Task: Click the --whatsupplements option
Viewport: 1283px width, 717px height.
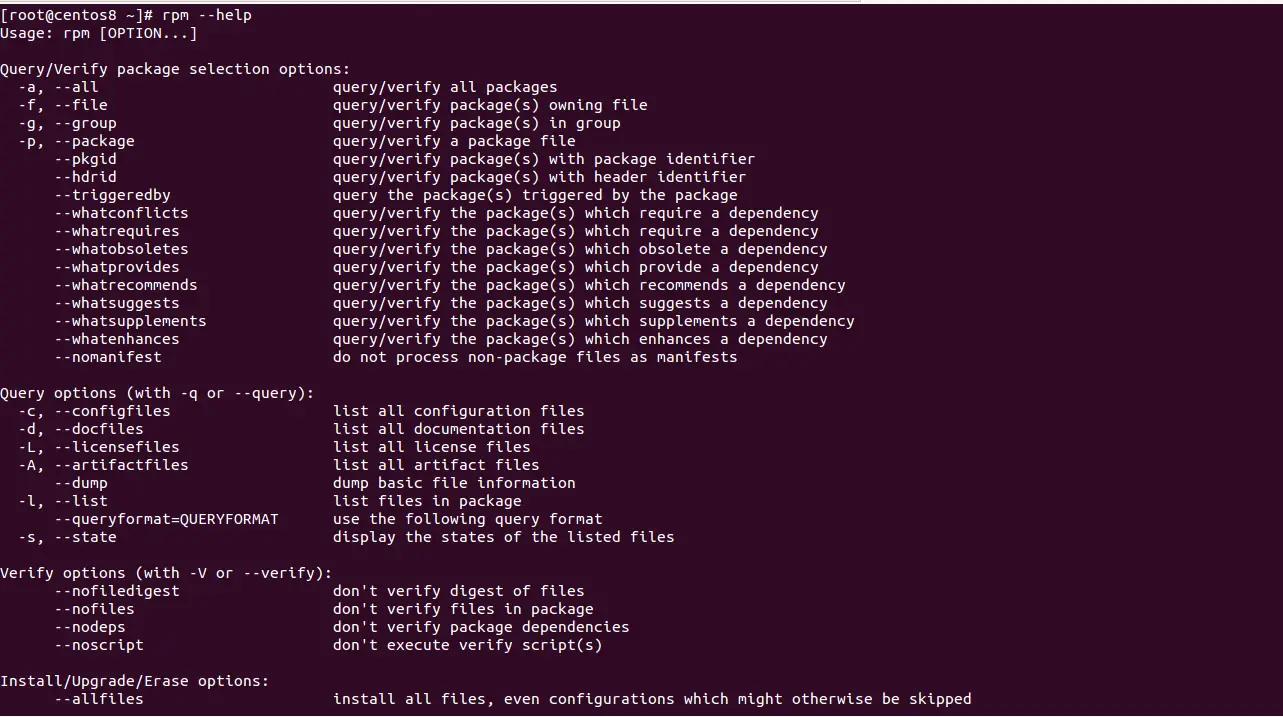Action: tap(130, 321)
